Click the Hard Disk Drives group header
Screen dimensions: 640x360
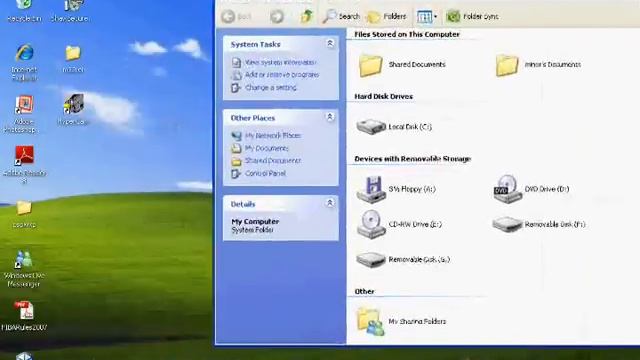click(x=383, y=97)
